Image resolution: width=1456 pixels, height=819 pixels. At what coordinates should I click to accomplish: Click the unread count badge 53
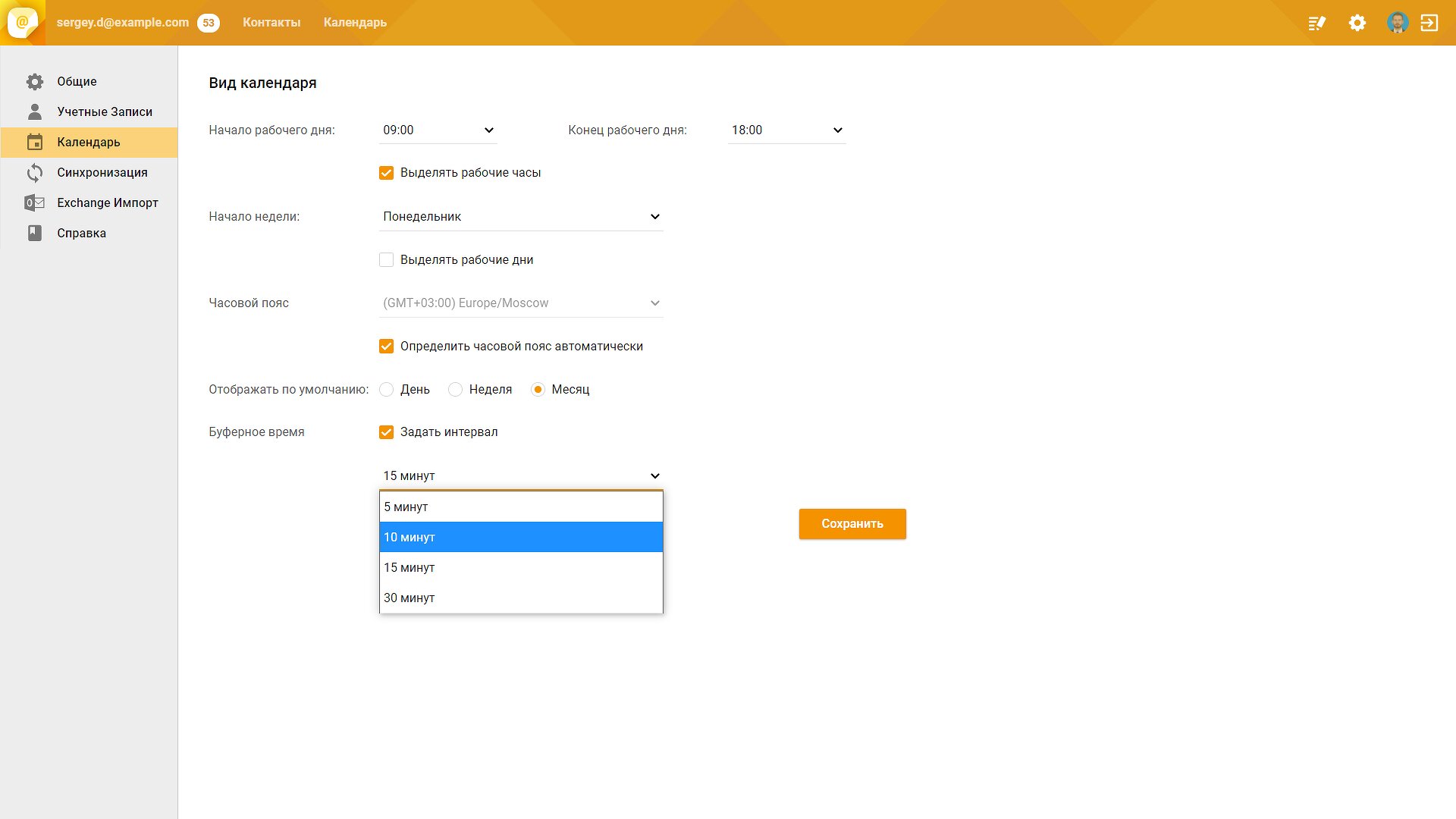(x=209, y=23)
